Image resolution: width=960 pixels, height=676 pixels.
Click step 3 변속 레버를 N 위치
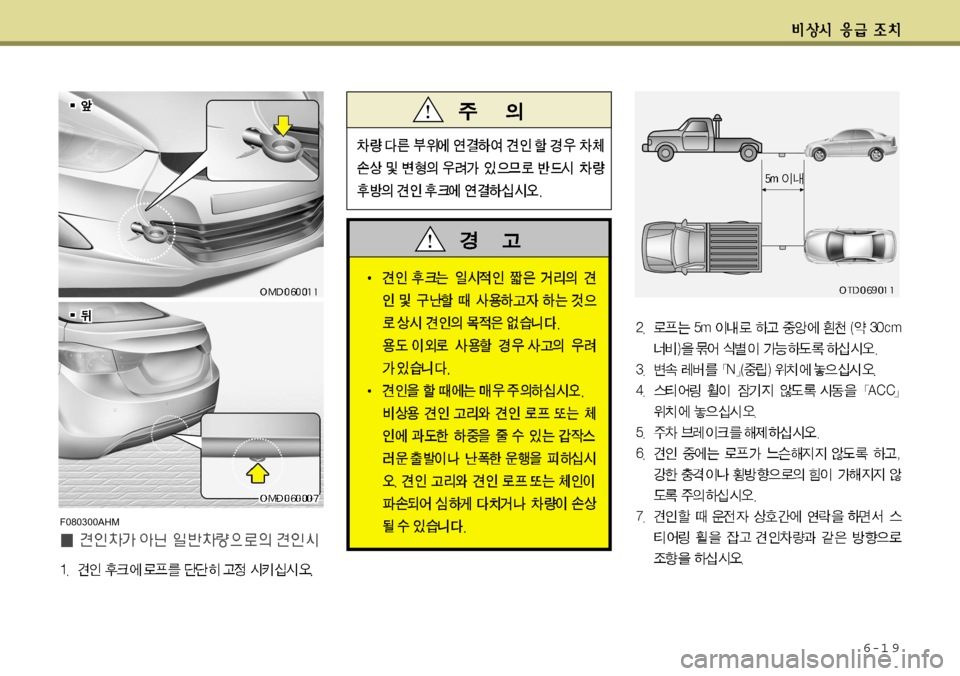pos(756,369)
